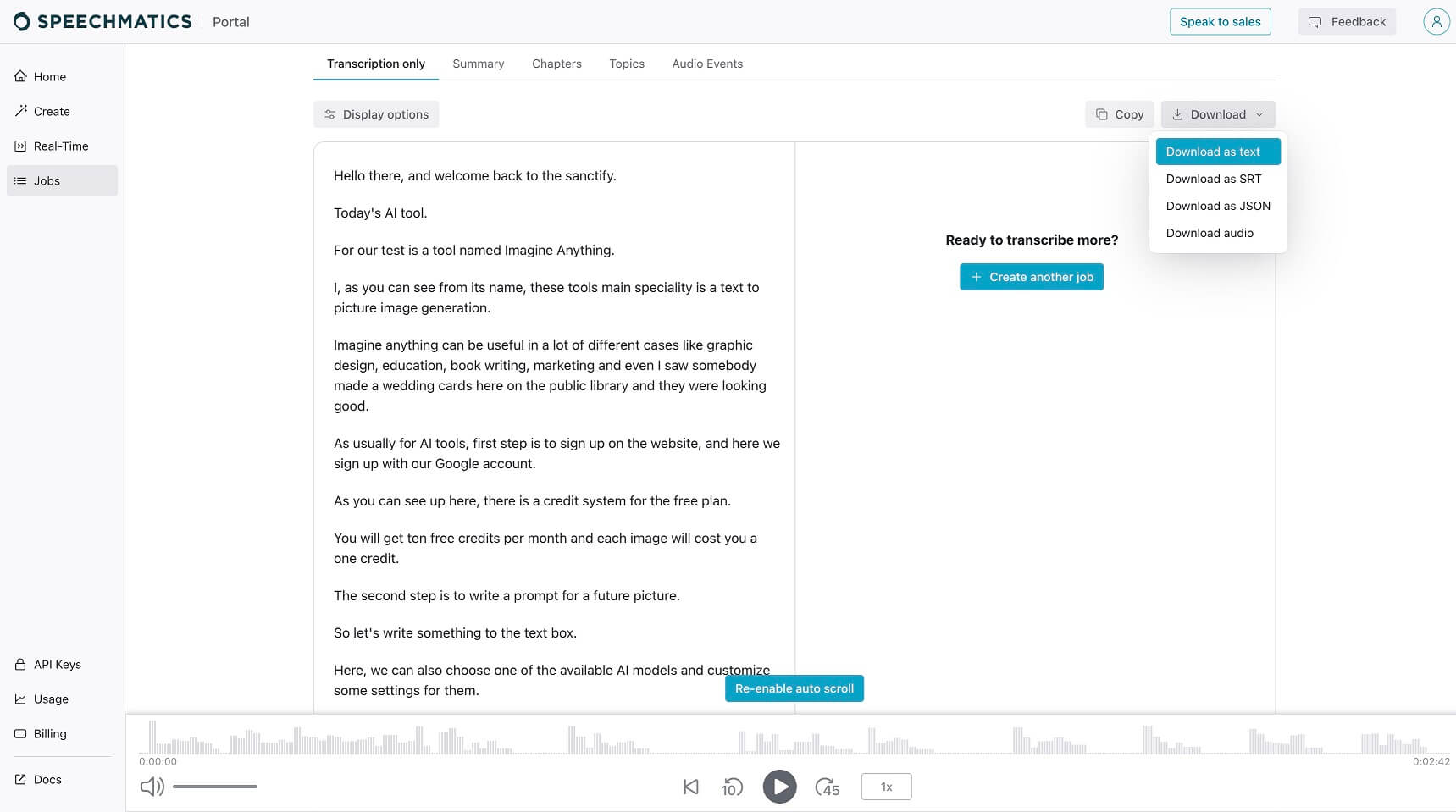1456x812 pixels.
Task: Click Re-enable auto scroll
Action: coord(793,688)
